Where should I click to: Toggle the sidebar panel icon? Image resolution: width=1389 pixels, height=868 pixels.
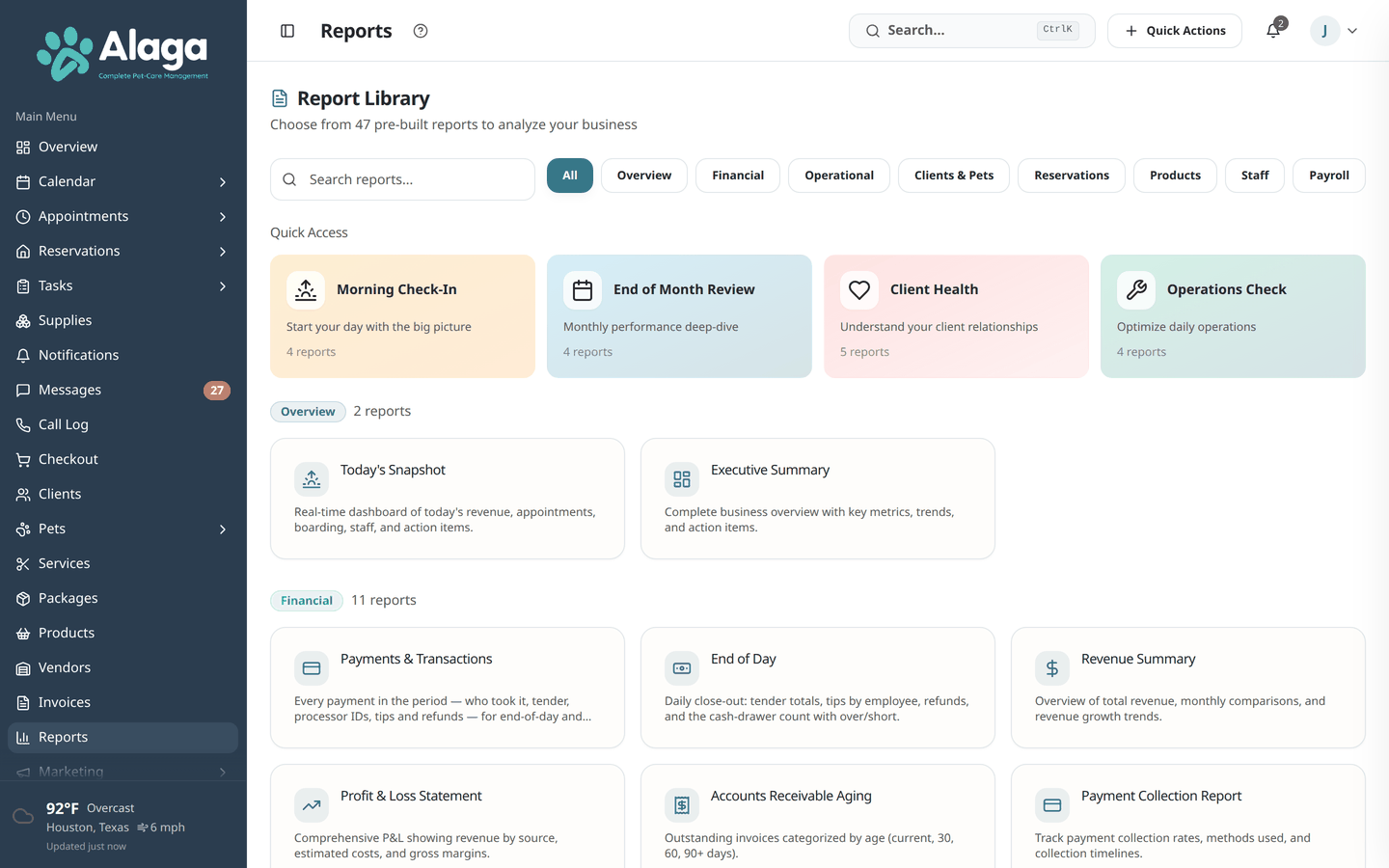[x=287, y=31]
